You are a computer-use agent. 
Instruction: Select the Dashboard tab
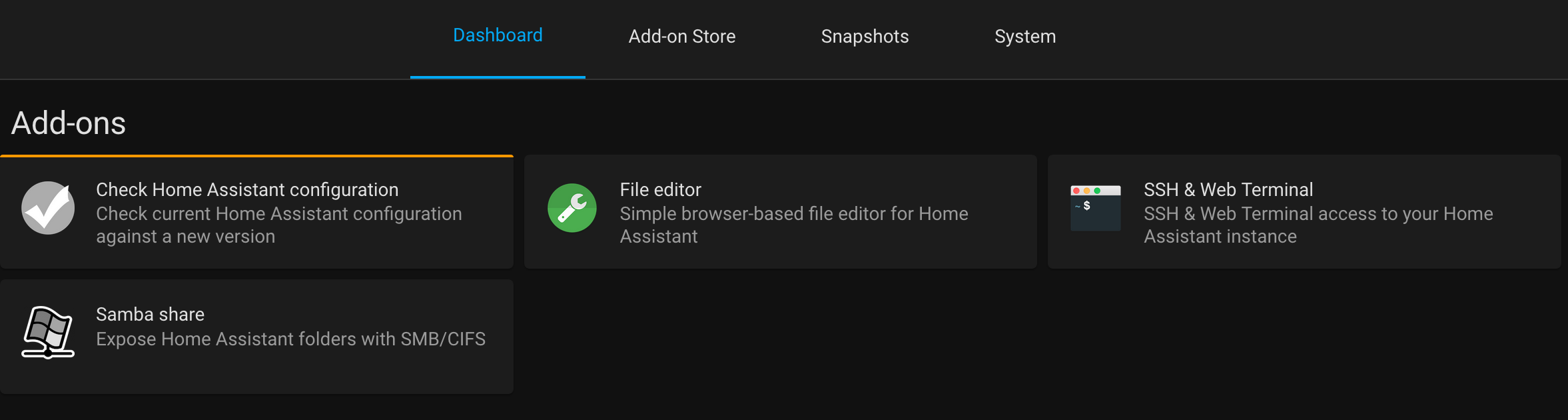[498, 35]
